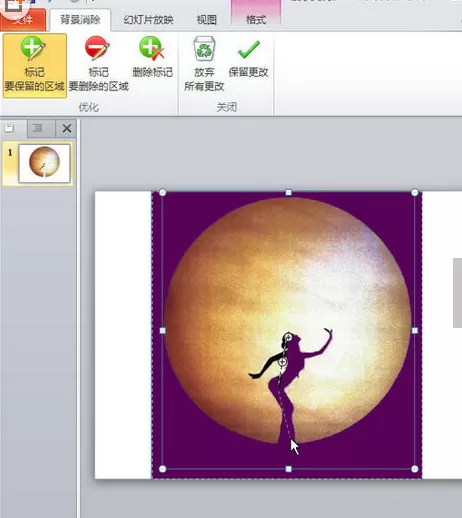Click bottom-center handle of removal marquee
The width and height of the screenshot is (462, 518).
[289, 469]
